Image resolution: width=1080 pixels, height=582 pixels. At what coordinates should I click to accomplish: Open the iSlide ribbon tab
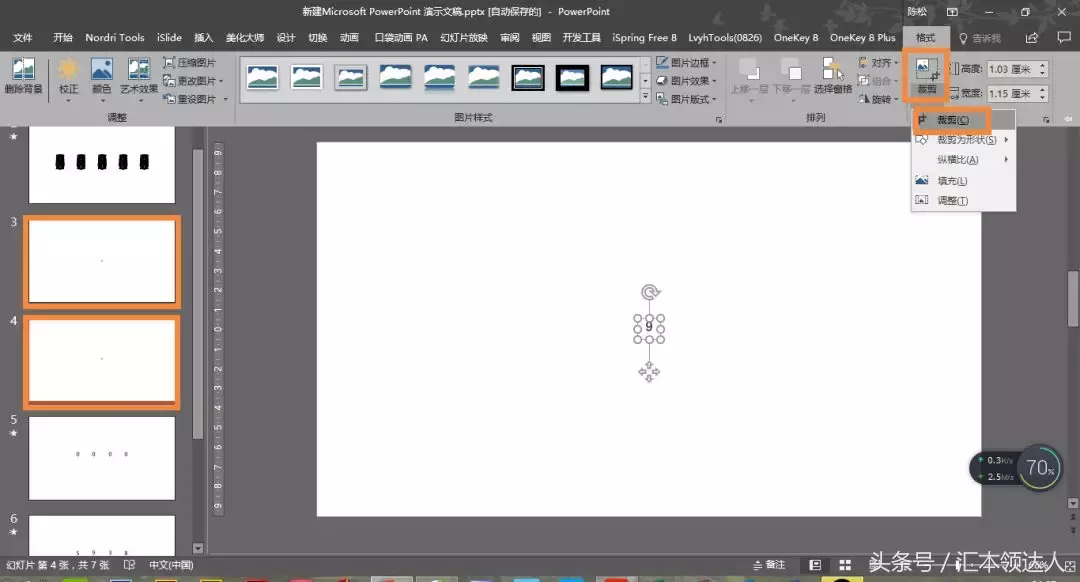click(x=169, y=38)
